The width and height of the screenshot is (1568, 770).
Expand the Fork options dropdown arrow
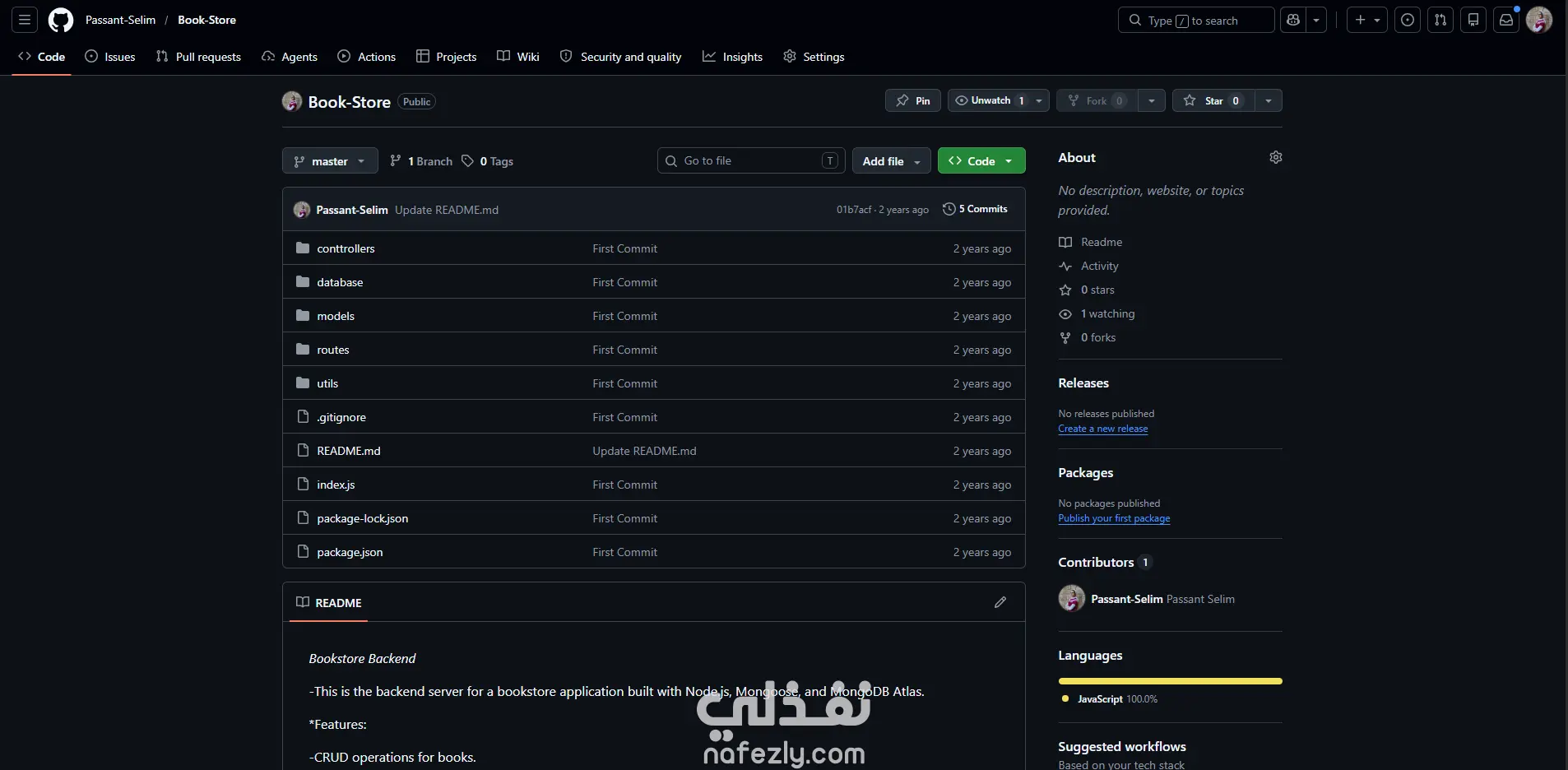[x=1152, y=100]
